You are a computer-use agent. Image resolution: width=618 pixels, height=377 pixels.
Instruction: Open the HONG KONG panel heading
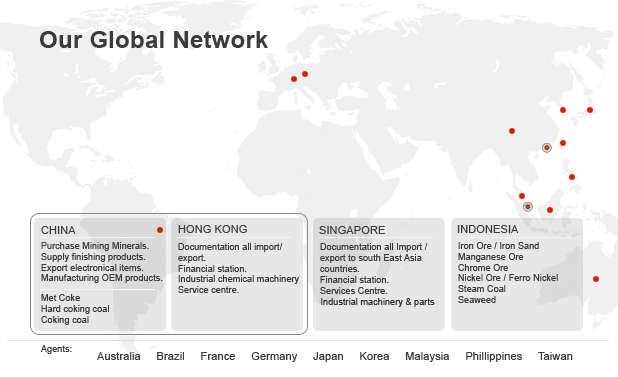tap(212, 229)
